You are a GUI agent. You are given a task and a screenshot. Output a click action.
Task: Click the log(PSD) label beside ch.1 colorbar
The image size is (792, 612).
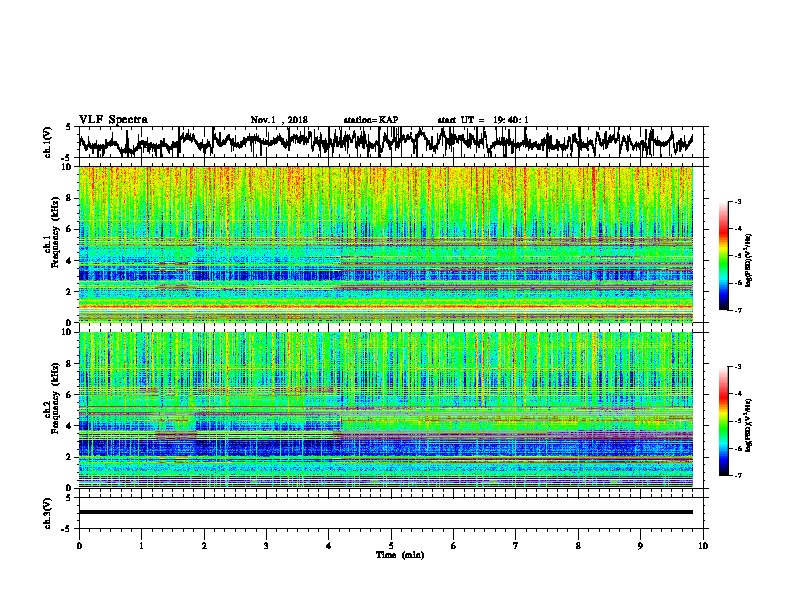749,260
